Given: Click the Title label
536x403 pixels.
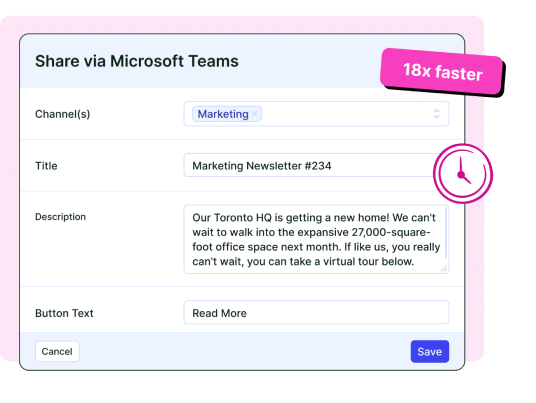Looking at the screenshot, I should (x=46, y=166).
